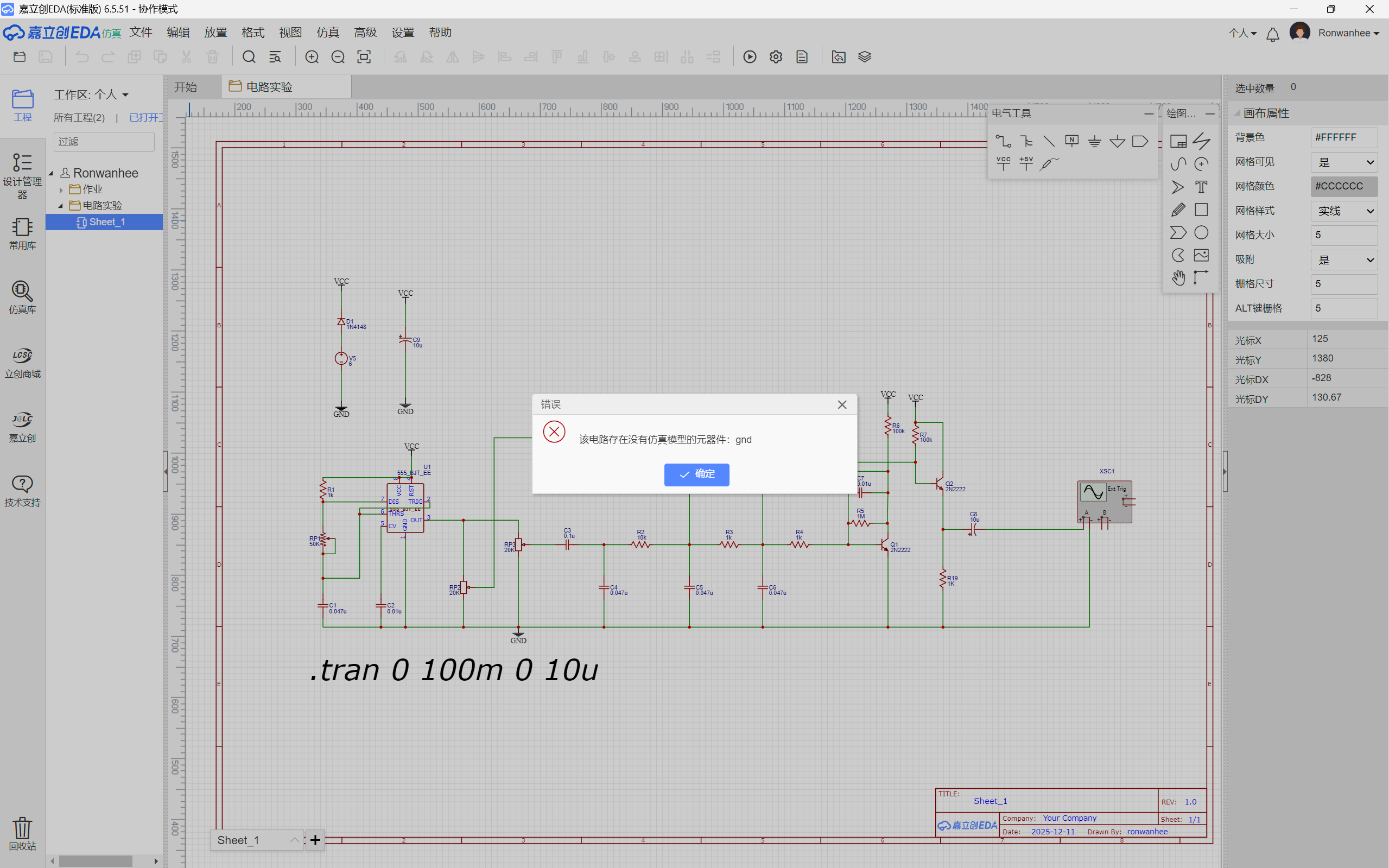Click the 确定 button in error dialog
Viewport: 1389px width, 868px height.
coord(696,474)
